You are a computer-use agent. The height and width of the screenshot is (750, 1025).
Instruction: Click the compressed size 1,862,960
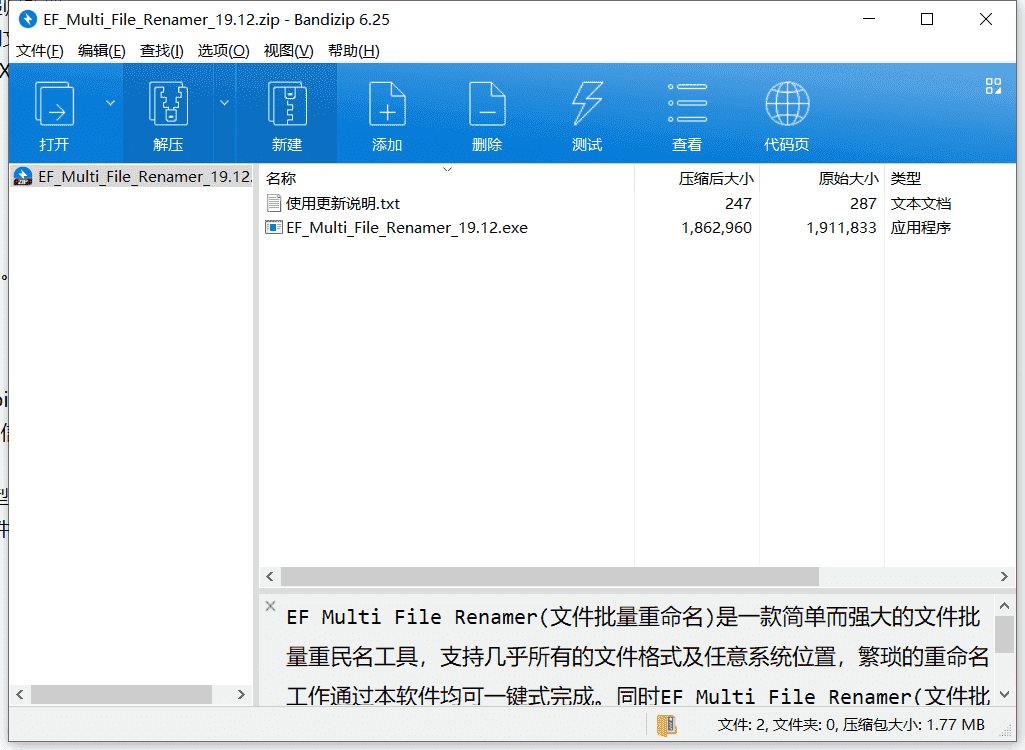pos(716,228)
